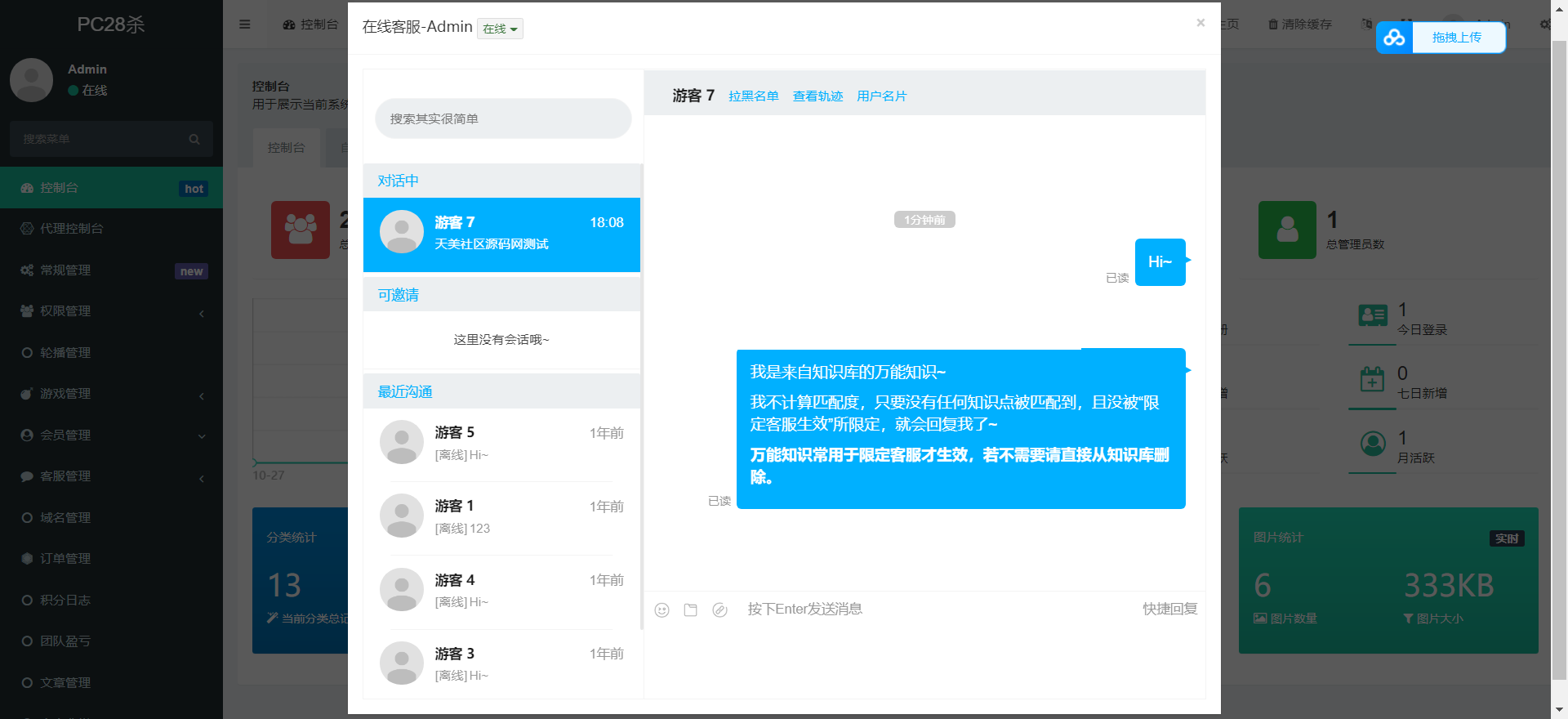Click the 清除缓存 trash icon in top bar
This screenshot has width=1568, height=719.
pyautogui.click(x=1273, y=25)
